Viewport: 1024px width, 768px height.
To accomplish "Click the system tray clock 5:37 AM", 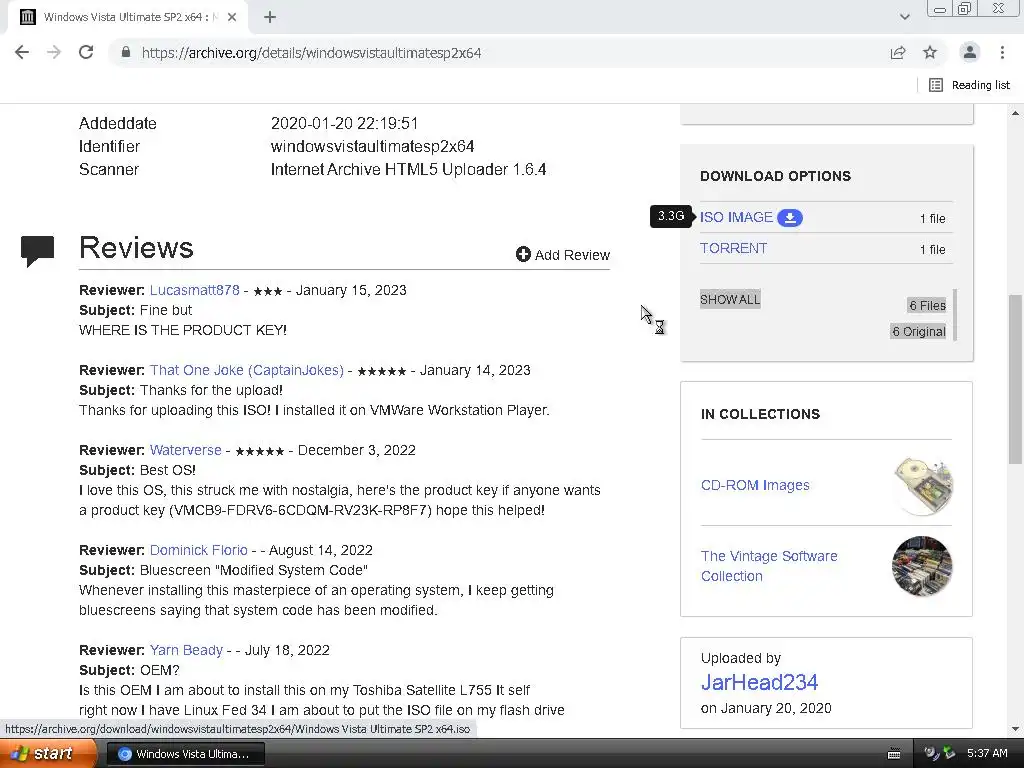I will point(987,754).
